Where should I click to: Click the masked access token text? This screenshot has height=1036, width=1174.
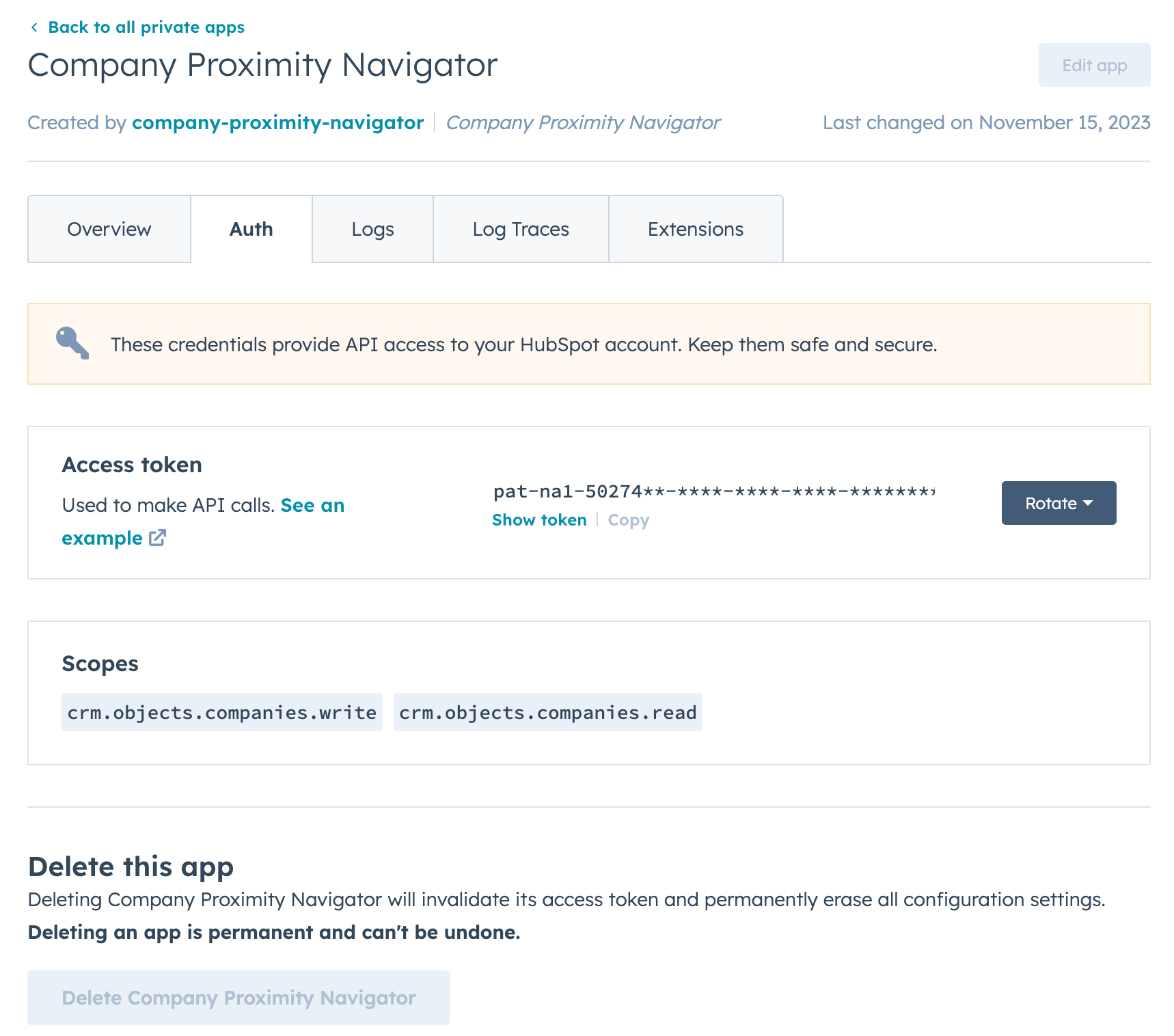tap(713, 491)
